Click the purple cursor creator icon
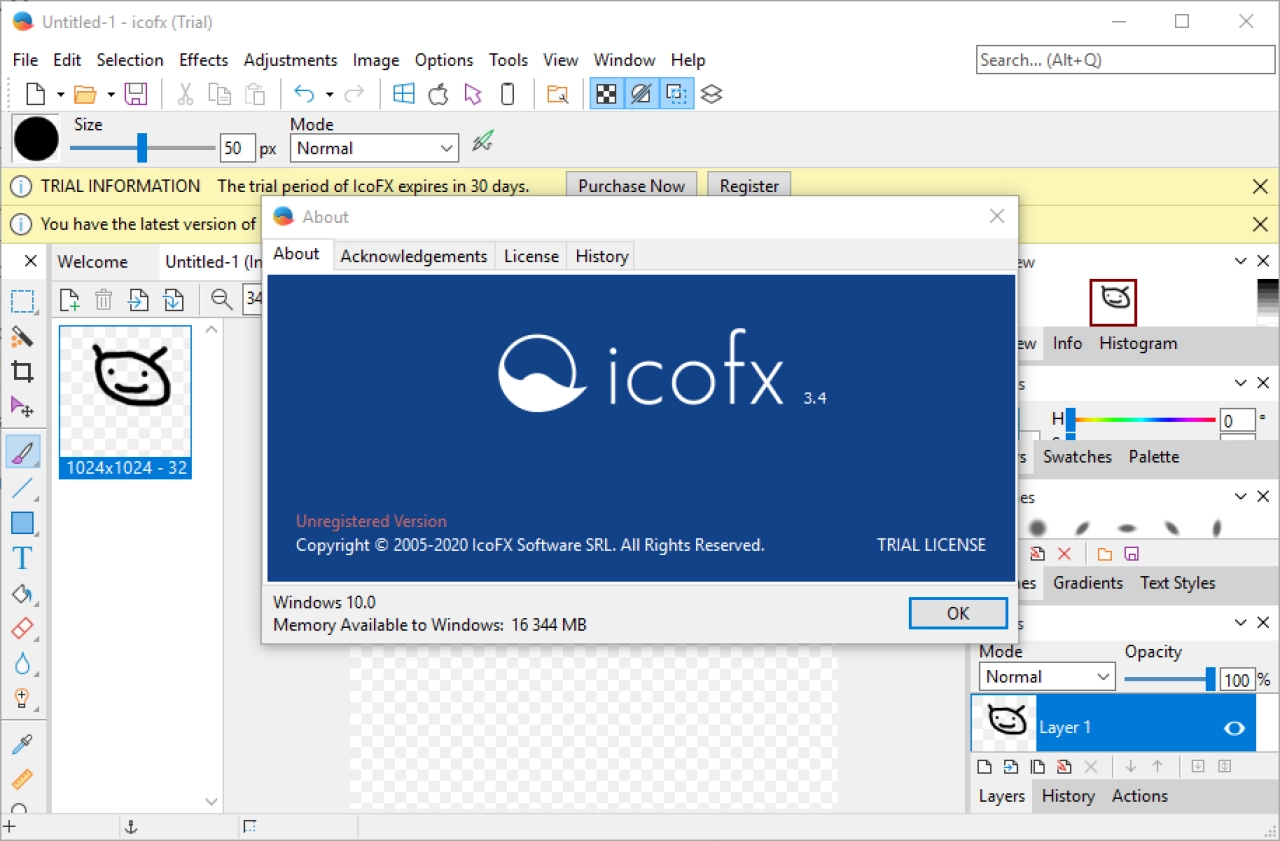The image size is (1280, 841). point(473,94)
